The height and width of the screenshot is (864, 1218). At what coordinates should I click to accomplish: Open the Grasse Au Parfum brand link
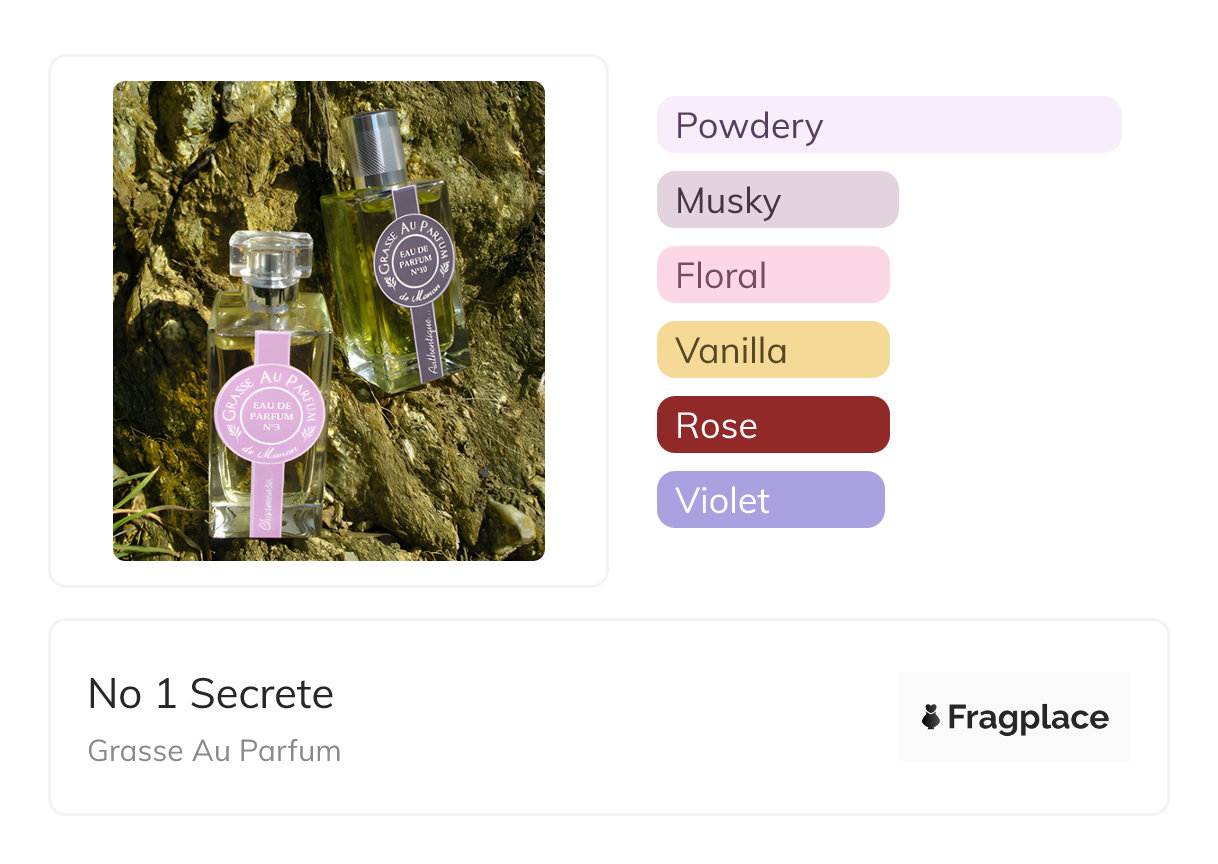[214, 751]
